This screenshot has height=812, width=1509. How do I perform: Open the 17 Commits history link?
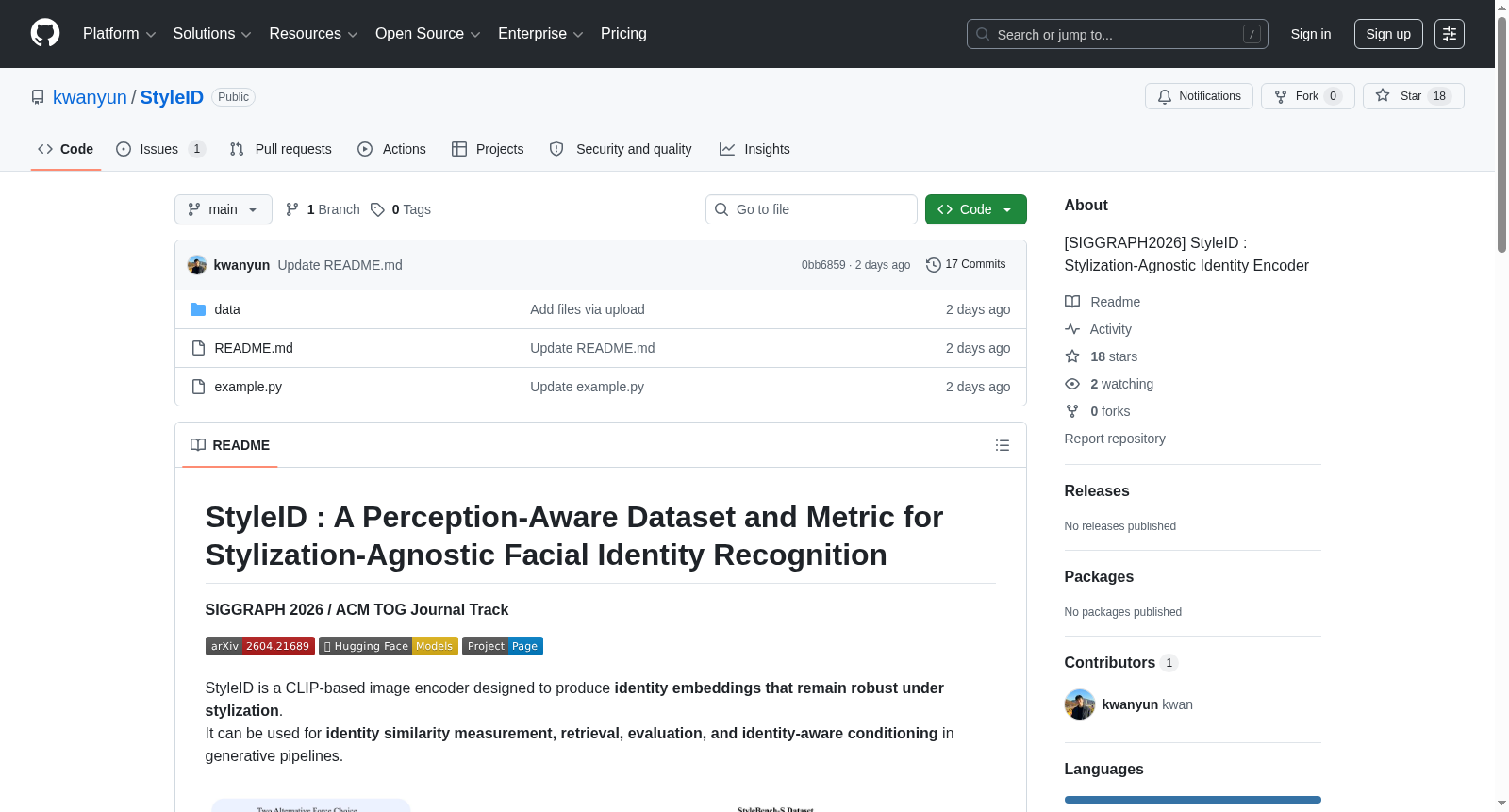966,265
